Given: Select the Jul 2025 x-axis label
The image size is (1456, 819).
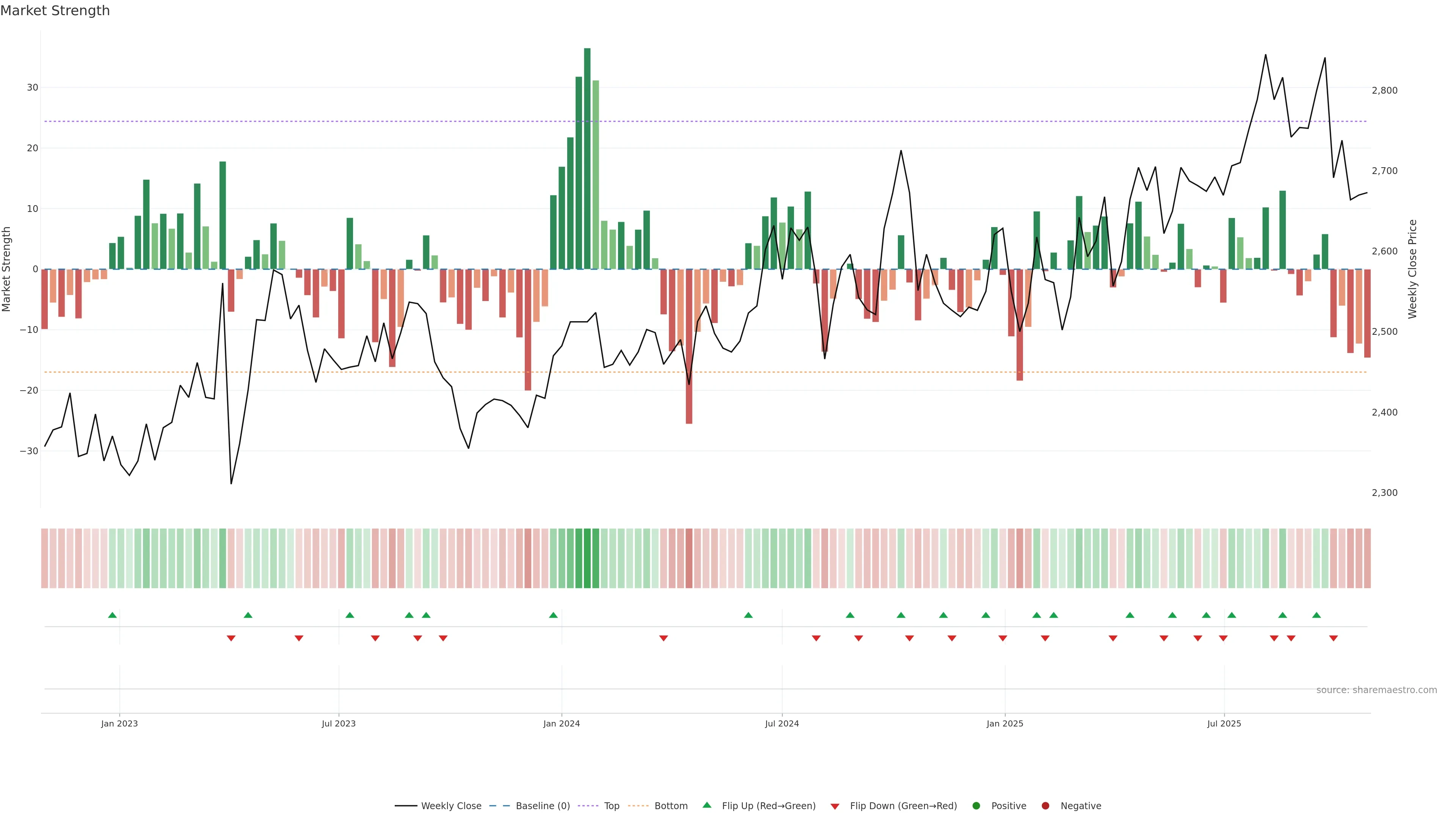Looking at the screenshot, I should [1224, 723].
